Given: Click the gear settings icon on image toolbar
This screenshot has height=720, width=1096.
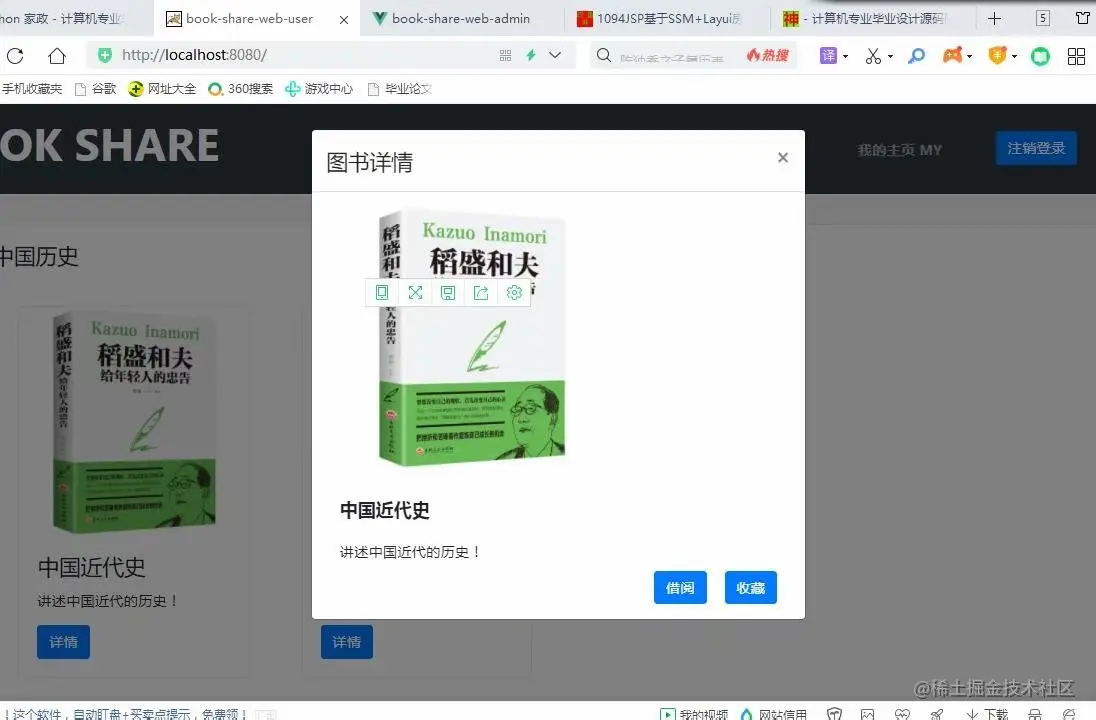Looking at the screenshot, I should [514, 292].
